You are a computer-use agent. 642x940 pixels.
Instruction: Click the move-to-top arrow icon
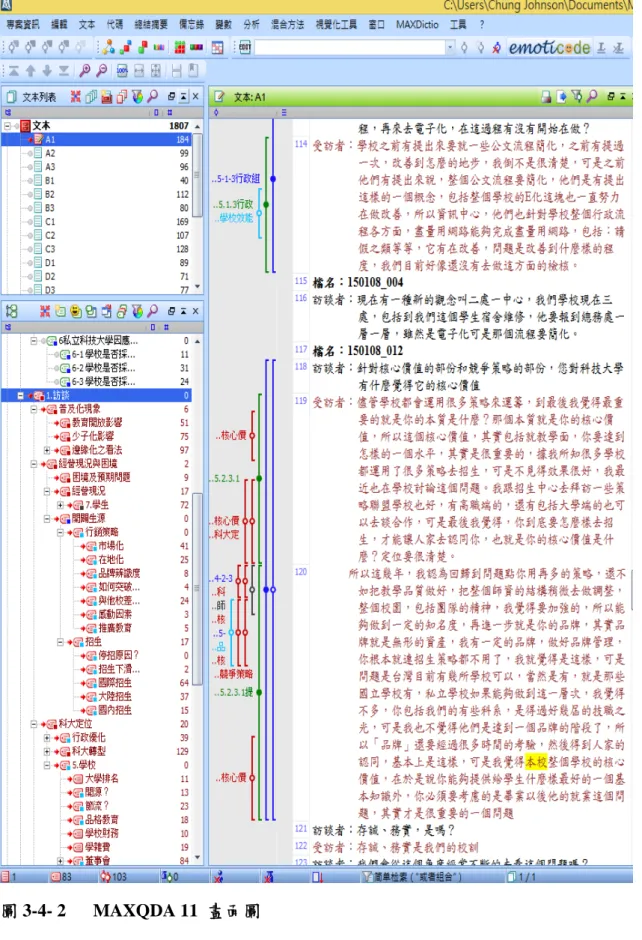point(13,71)
